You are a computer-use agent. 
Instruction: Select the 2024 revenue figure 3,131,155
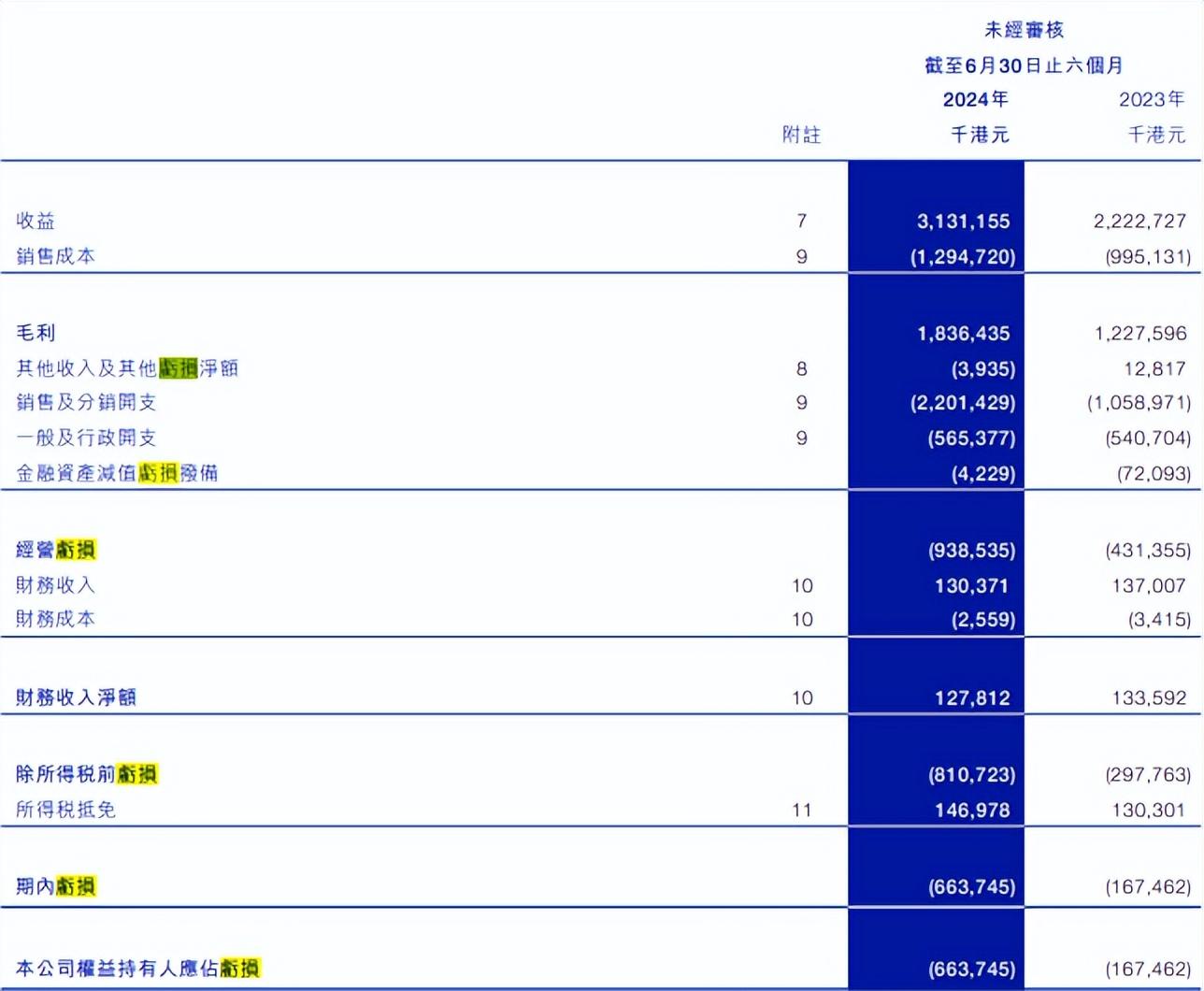(x=963, y=222)
